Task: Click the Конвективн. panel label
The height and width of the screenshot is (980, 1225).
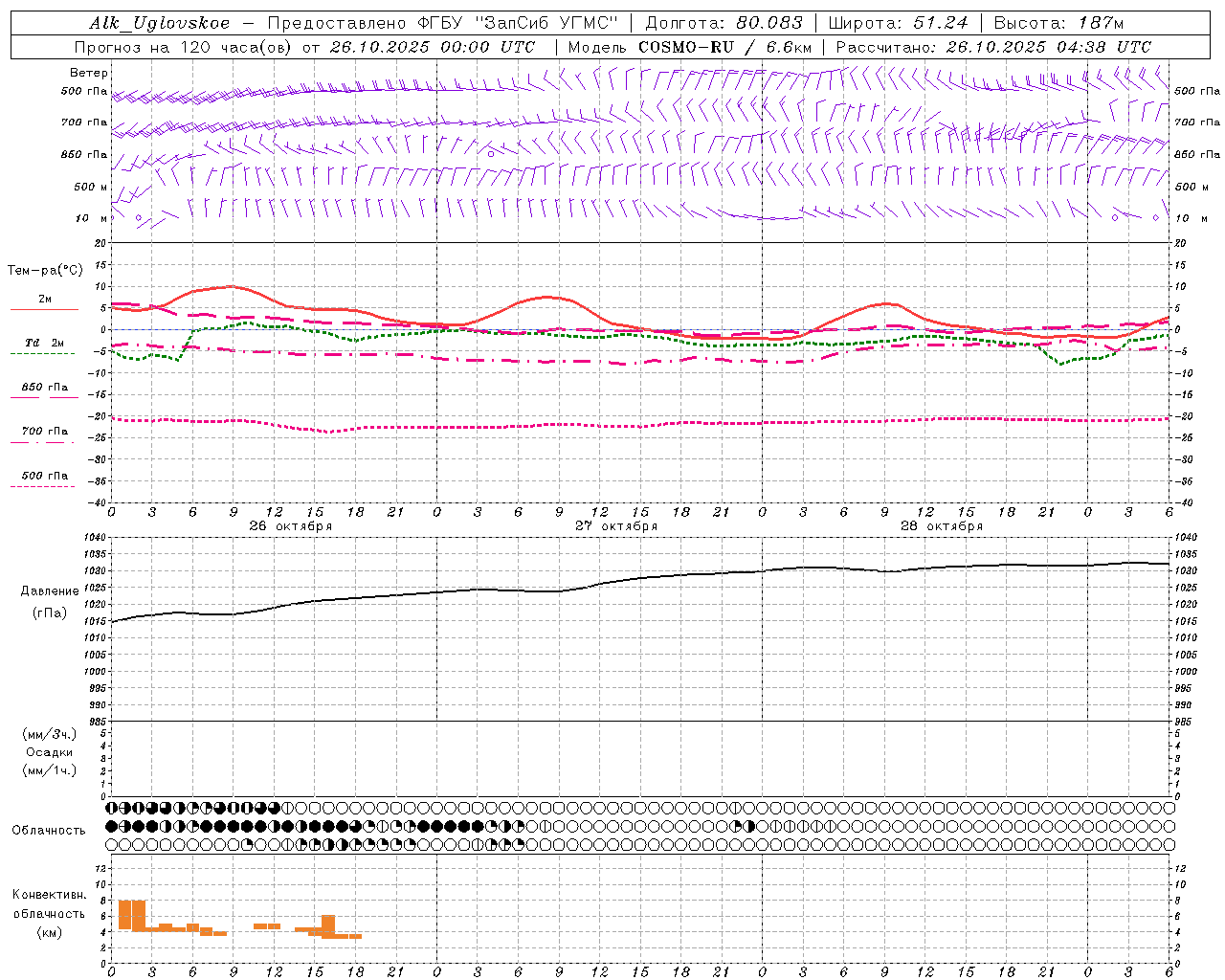Action: tap(50, 895)
